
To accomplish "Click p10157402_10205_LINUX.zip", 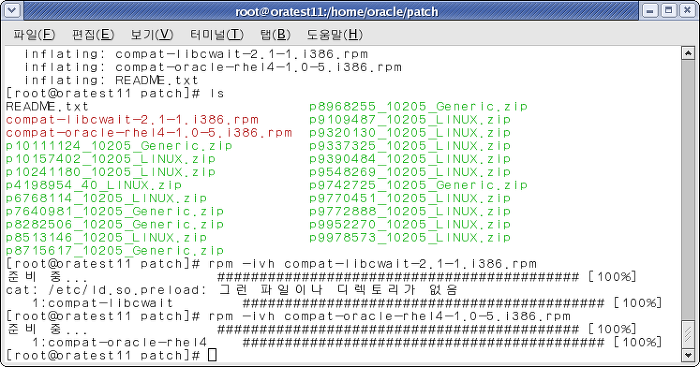I will (111, 159).
